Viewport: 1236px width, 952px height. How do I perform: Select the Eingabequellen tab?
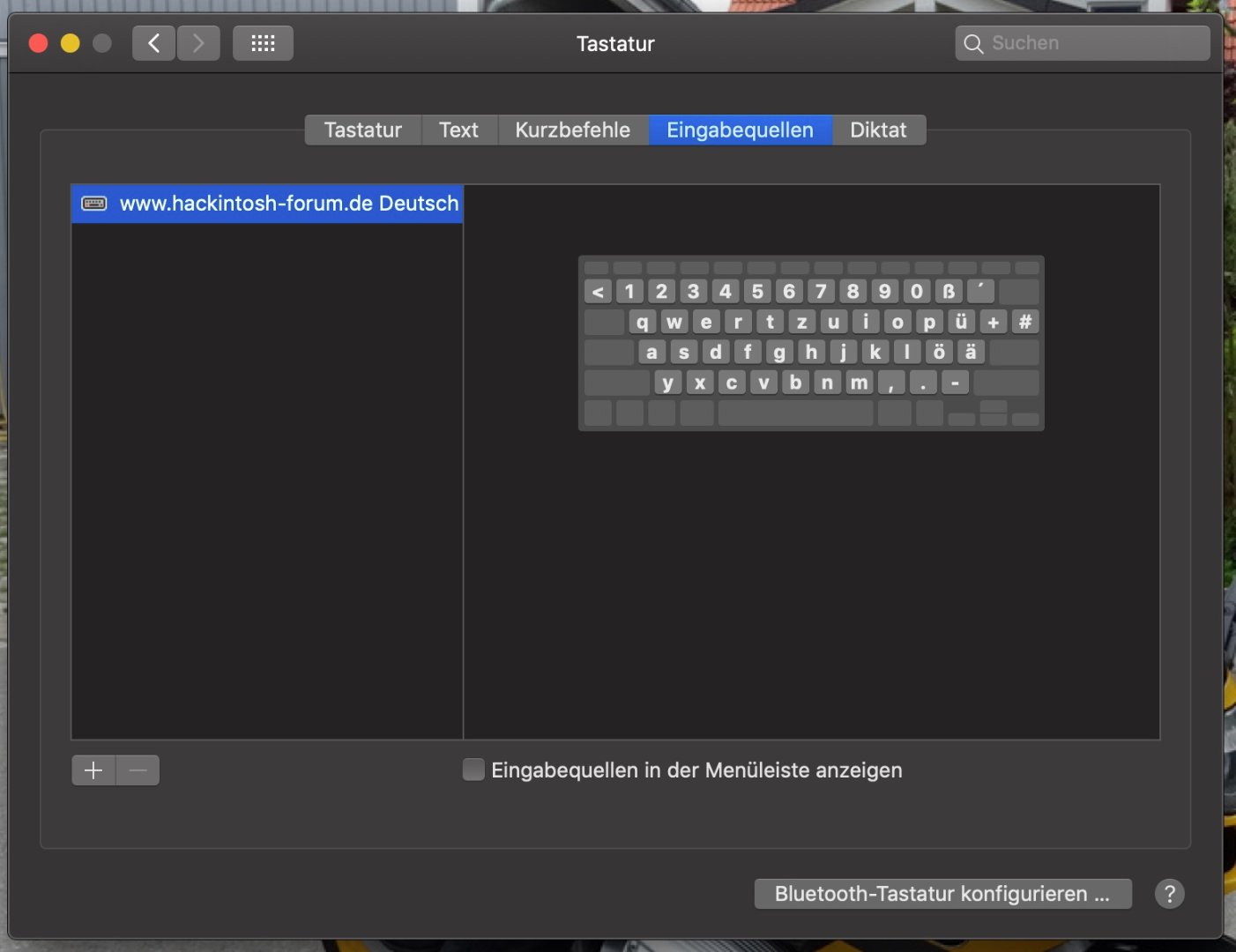point(741,130)
